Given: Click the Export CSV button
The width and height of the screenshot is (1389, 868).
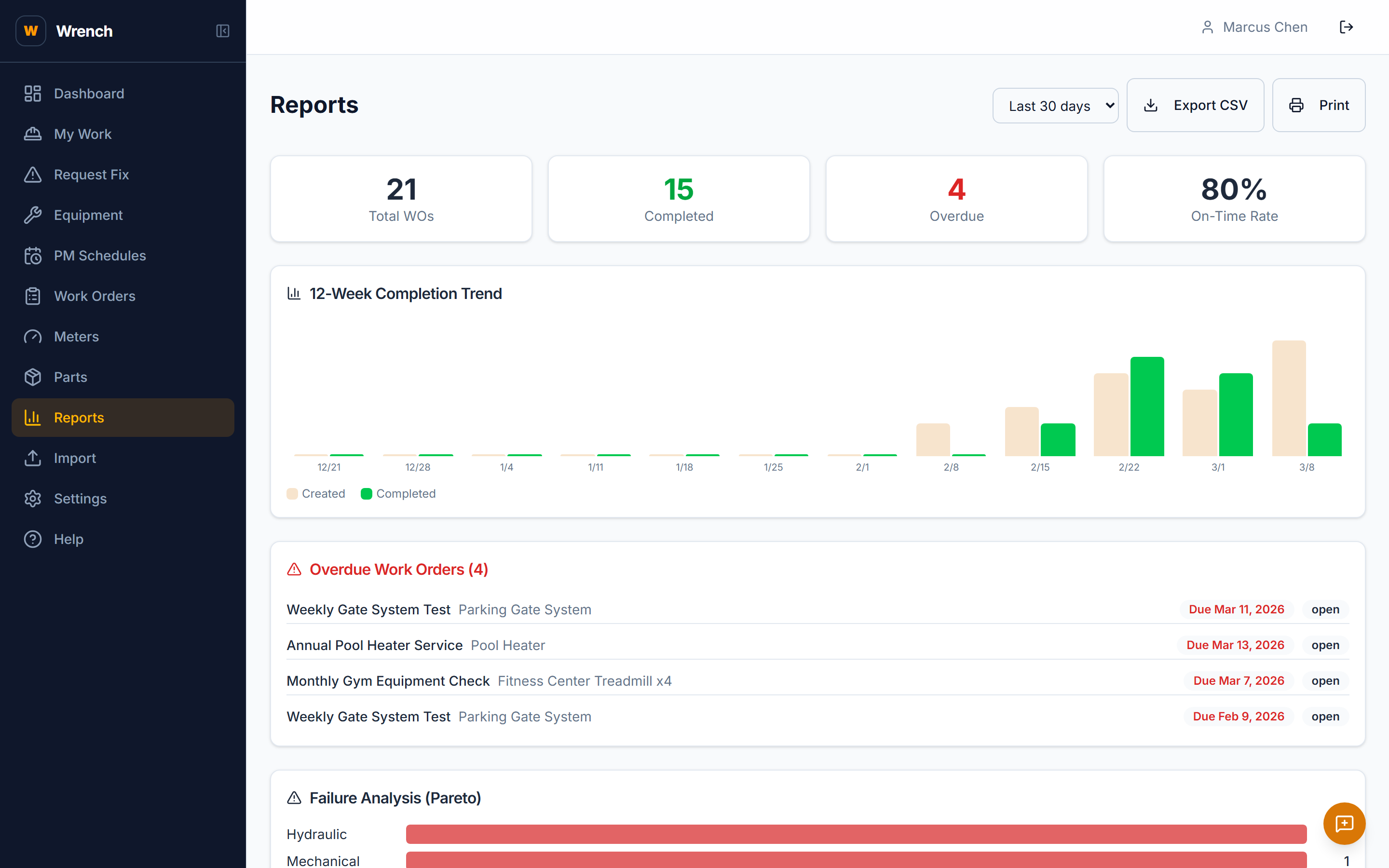Looking at the screenshot, I should (1196, 105).
